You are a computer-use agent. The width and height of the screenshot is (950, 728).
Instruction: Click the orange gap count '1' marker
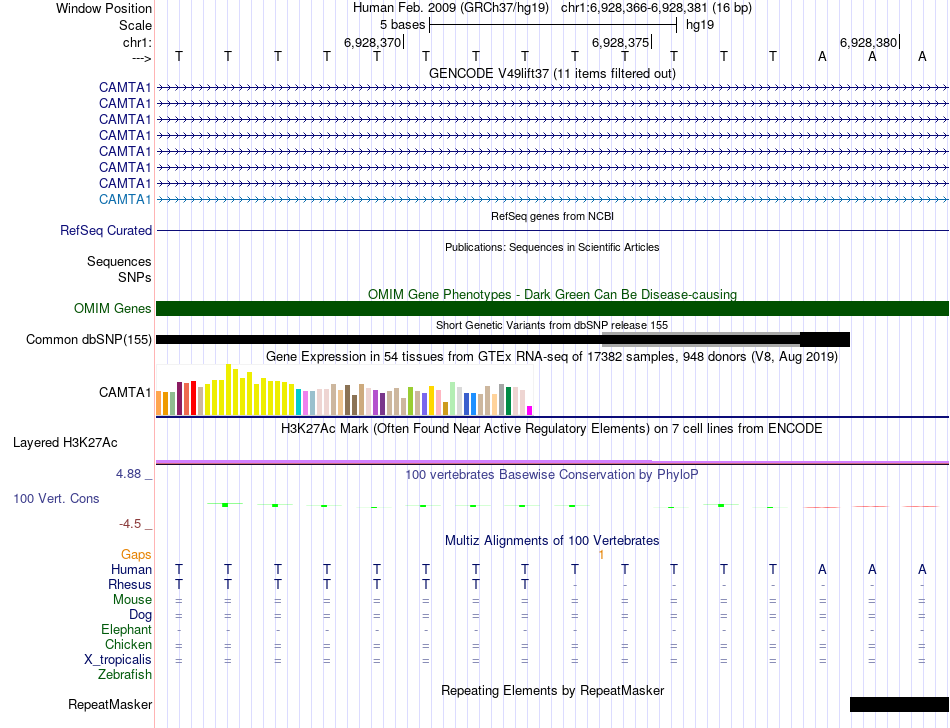[601, 555]
